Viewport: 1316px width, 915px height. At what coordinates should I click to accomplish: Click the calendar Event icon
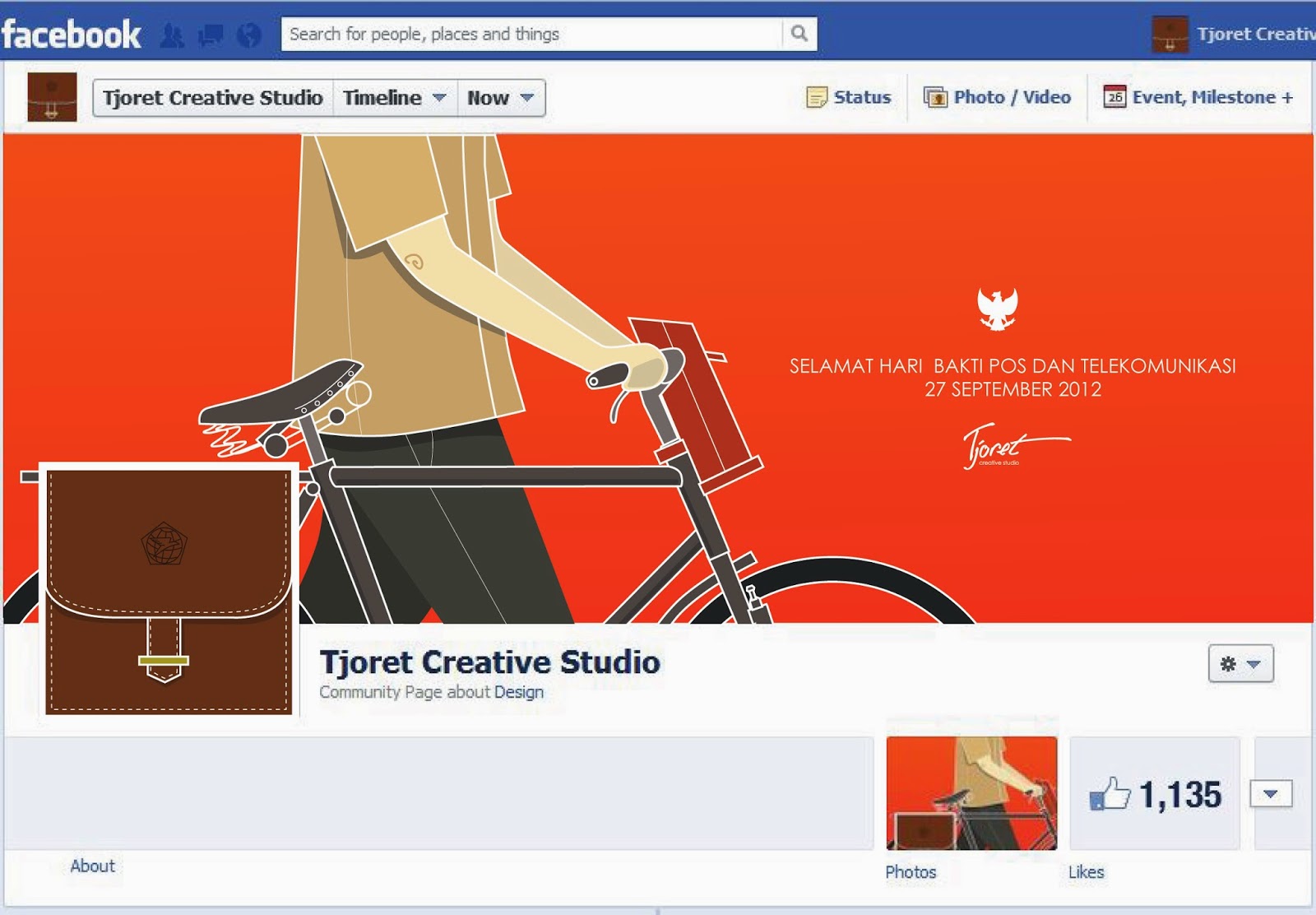point(1114,97)
